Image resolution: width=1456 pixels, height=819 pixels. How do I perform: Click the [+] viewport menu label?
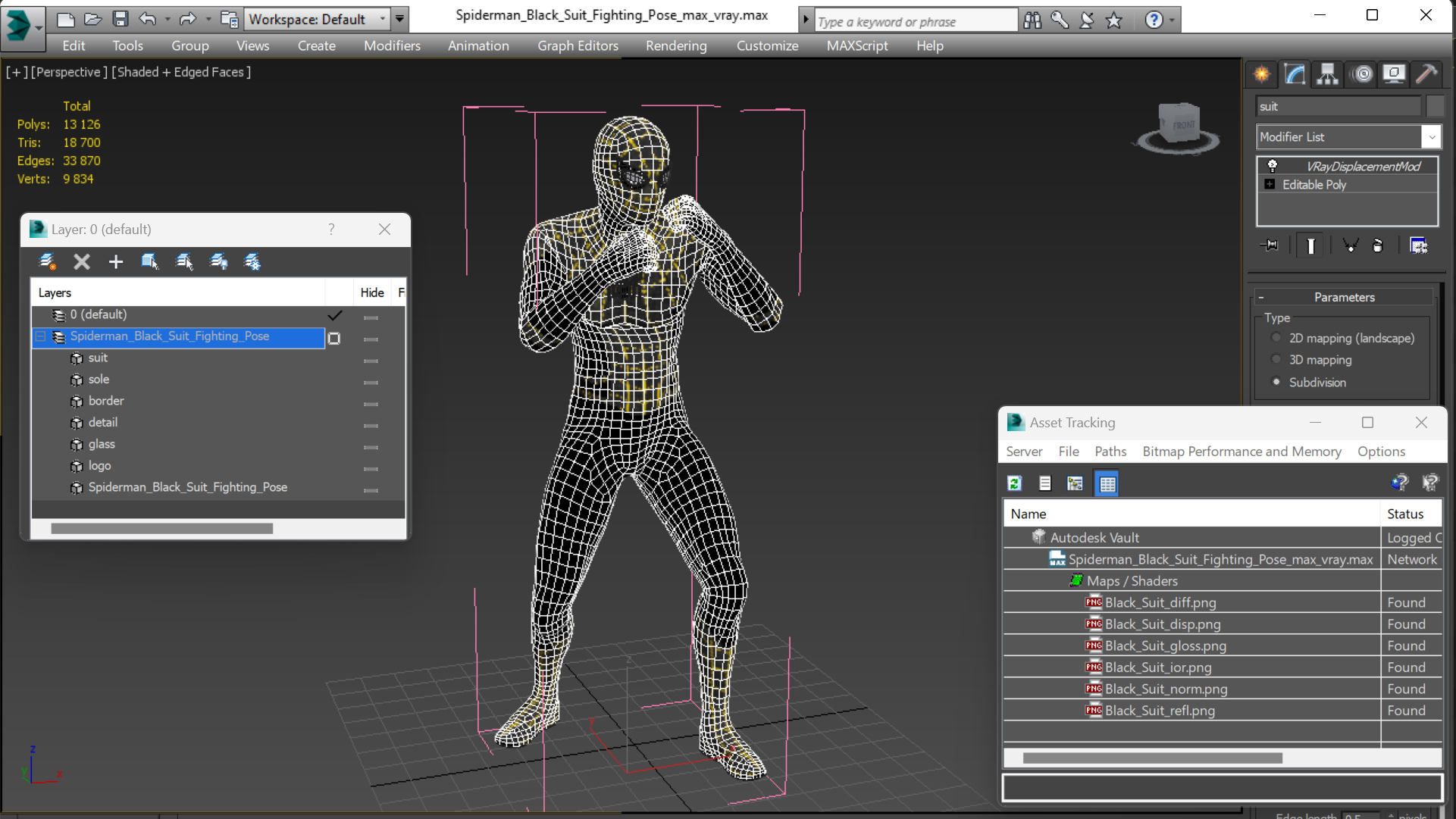17,72
